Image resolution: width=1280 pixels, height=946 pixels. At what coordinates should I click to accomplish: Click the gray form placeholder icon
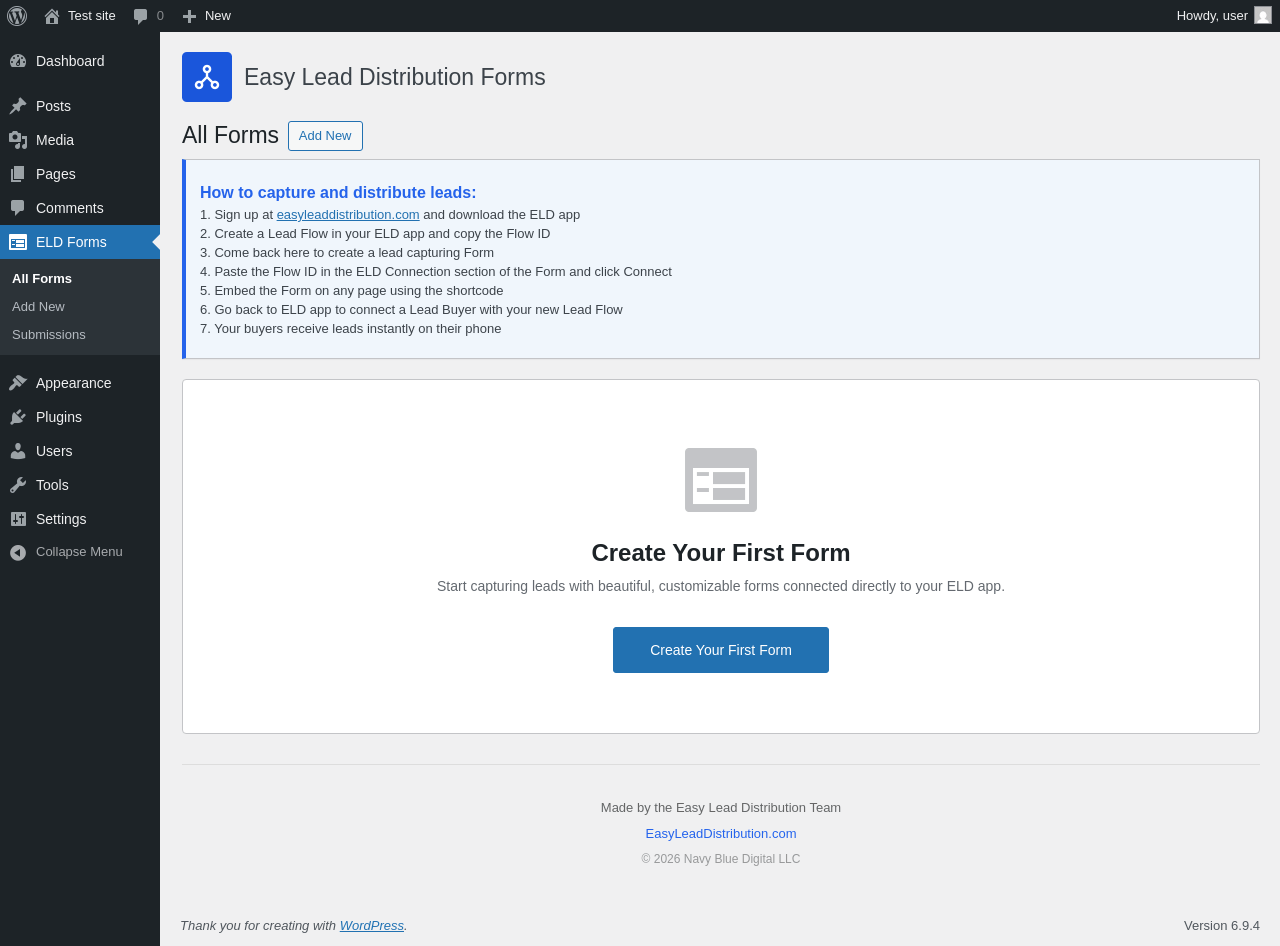click(721, 480)
